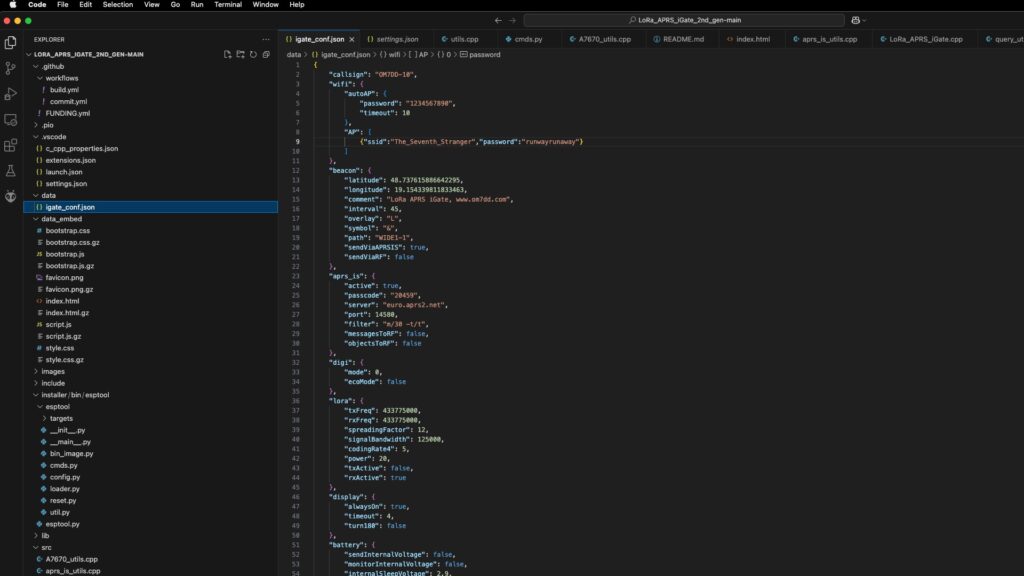Open the Source Control view
This screenshot has height=576, width=1024.
(x=11, y=68)
